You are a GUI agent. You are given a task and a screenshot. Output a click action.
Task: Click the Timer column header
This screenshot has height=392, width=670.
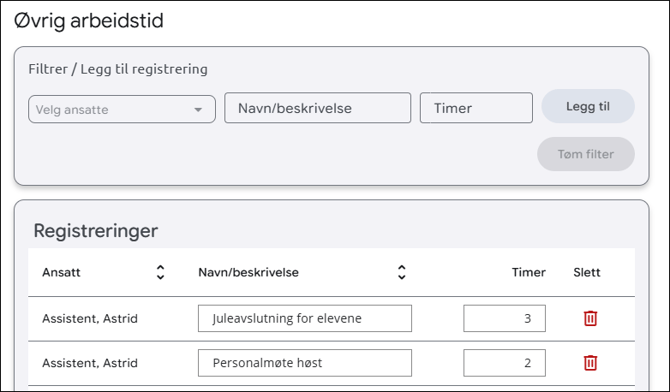tap(529, 272)
